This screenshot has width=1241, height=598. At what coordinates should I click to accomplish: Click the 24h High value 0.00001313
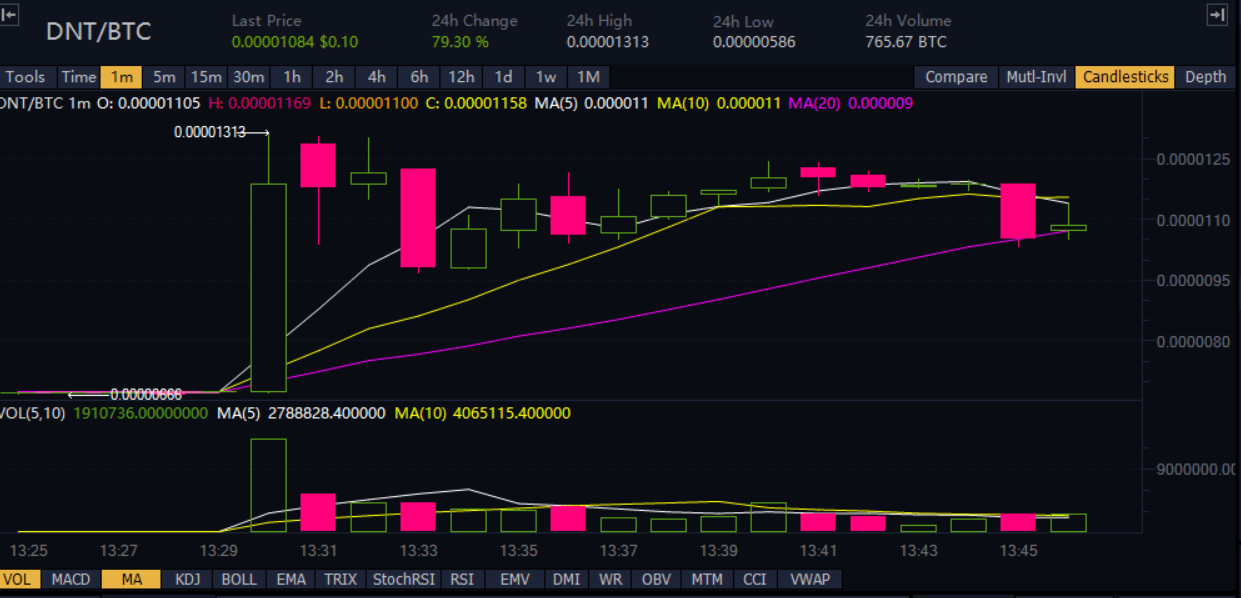click(608, 42)
